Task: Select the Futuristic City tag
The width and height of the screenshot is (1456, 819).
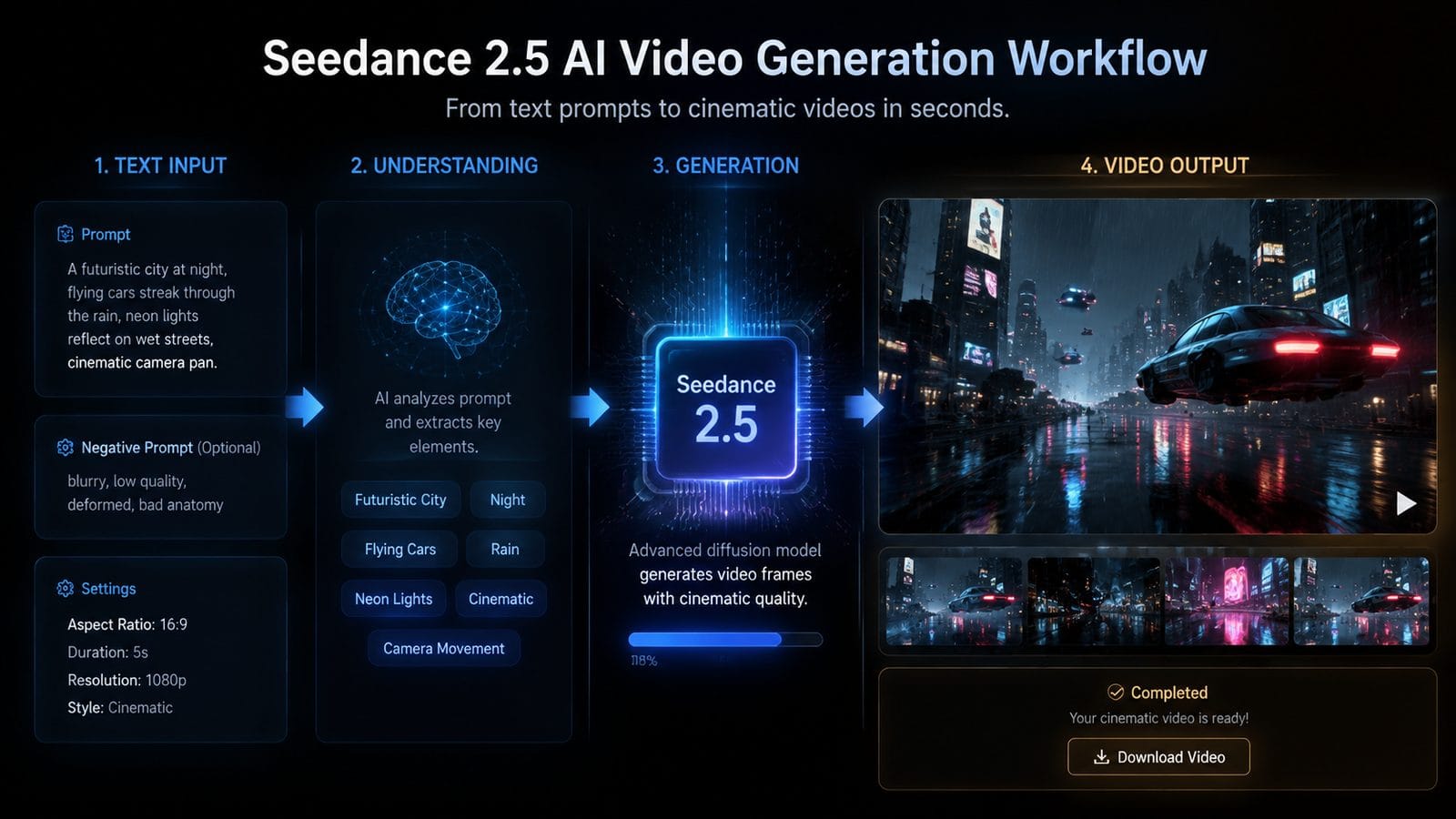Action: click(400, 500)
